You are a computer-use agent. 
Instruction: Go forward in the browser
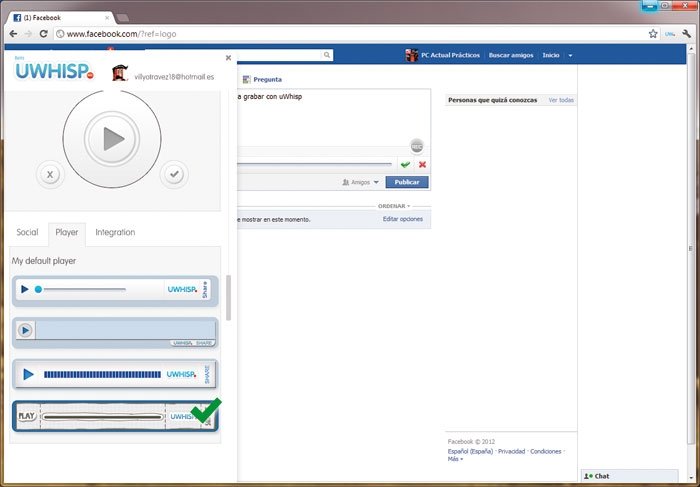[x=28, y=34]
